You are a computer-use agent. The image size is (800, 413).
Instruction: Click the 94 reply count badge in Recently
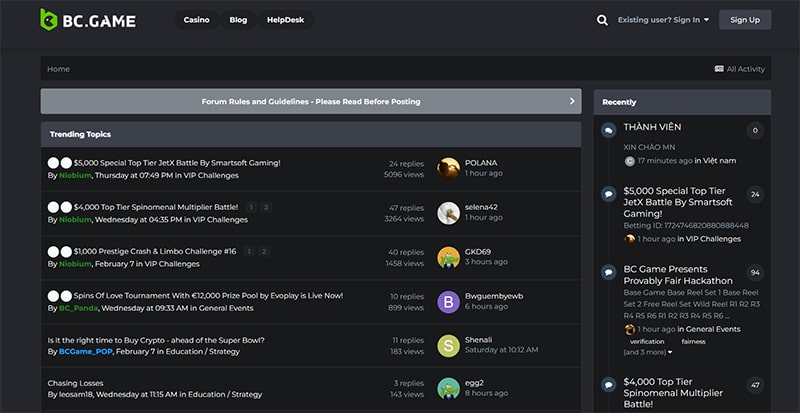point(755,273)
